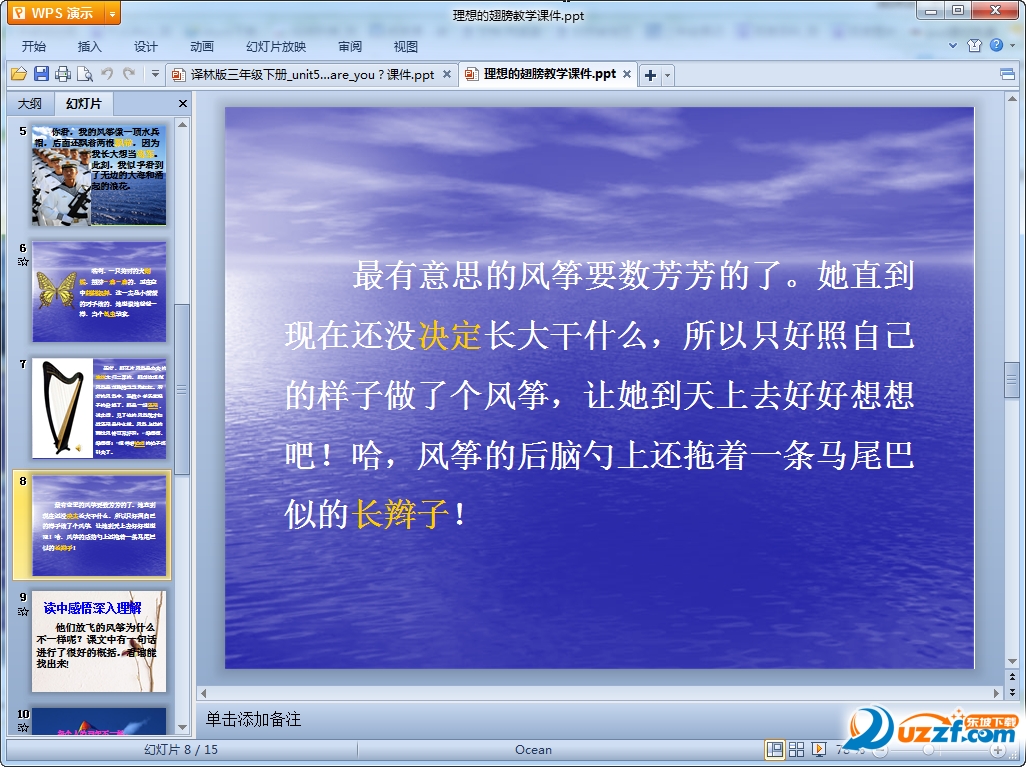Go to next slide double-arrow button
This screenshot has width=1026, height=767.
1012,692
